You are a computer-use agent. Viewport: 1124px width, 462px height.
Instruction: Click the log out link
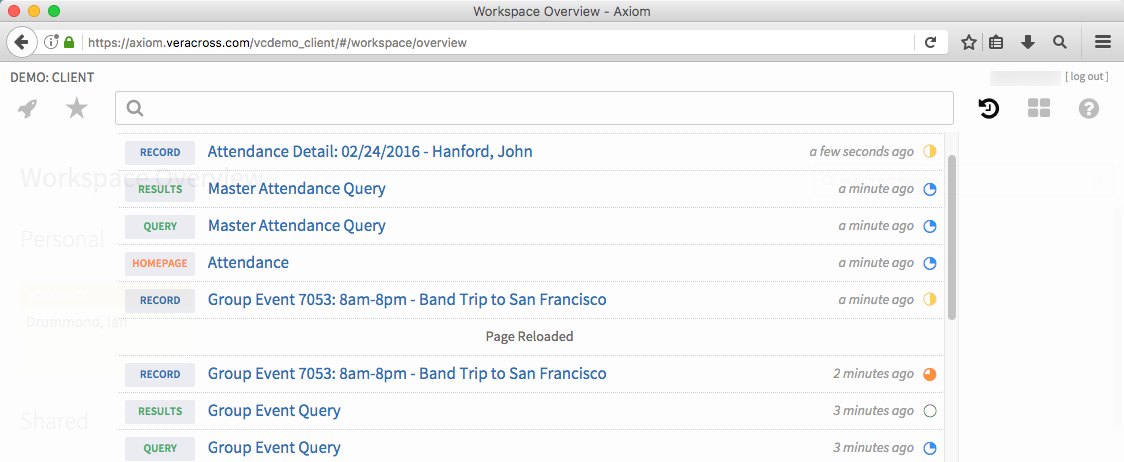[x=1086, y=77]
